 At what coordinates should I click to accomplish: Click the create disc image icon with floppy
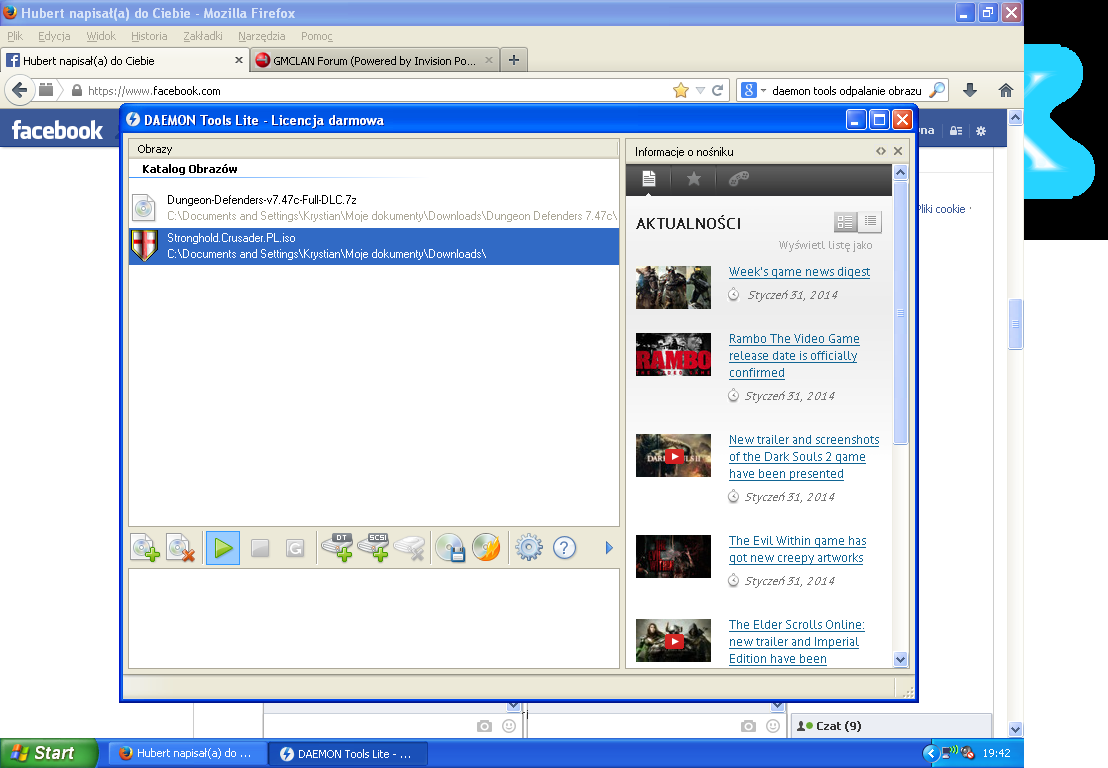tap(450, 548)
